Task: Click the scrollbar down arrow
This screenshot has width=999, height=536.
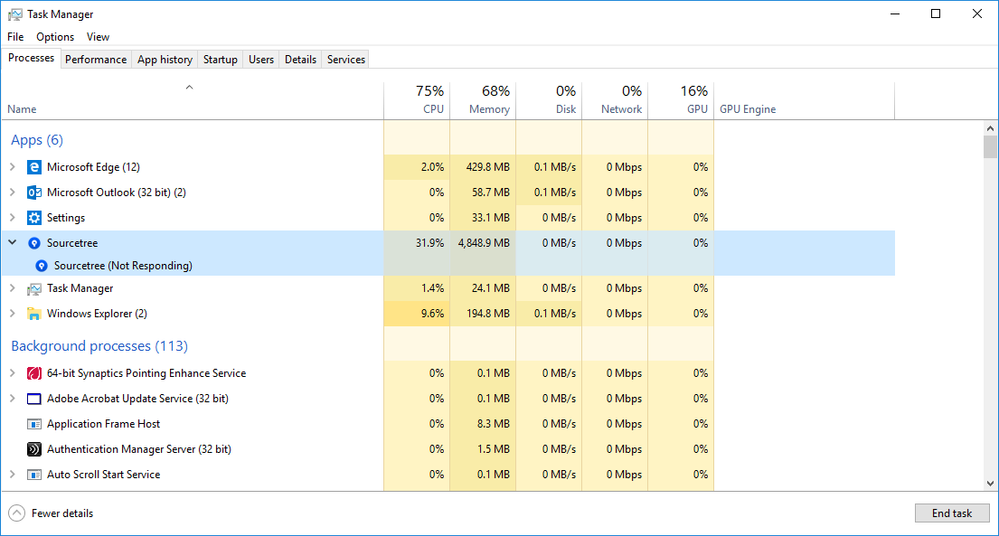Action: point(990,483)
